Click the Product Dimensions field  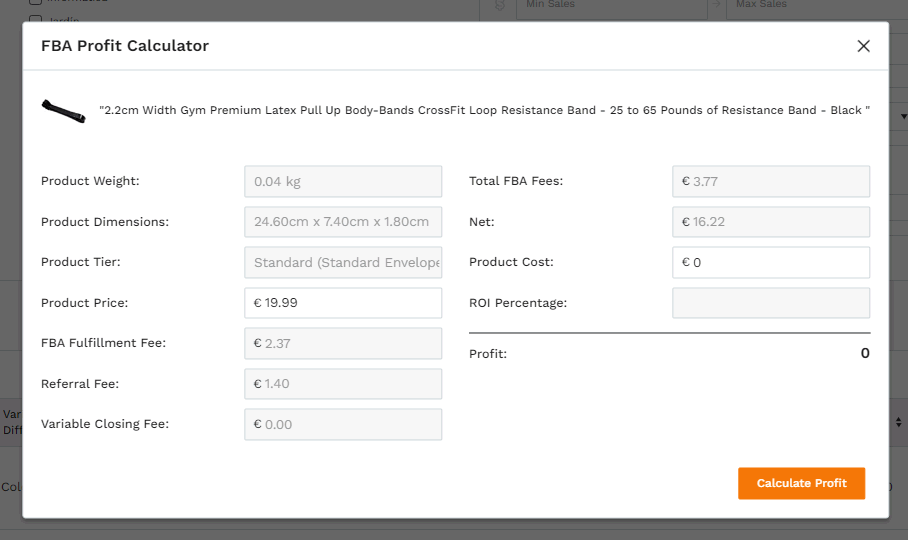[343, 222]
